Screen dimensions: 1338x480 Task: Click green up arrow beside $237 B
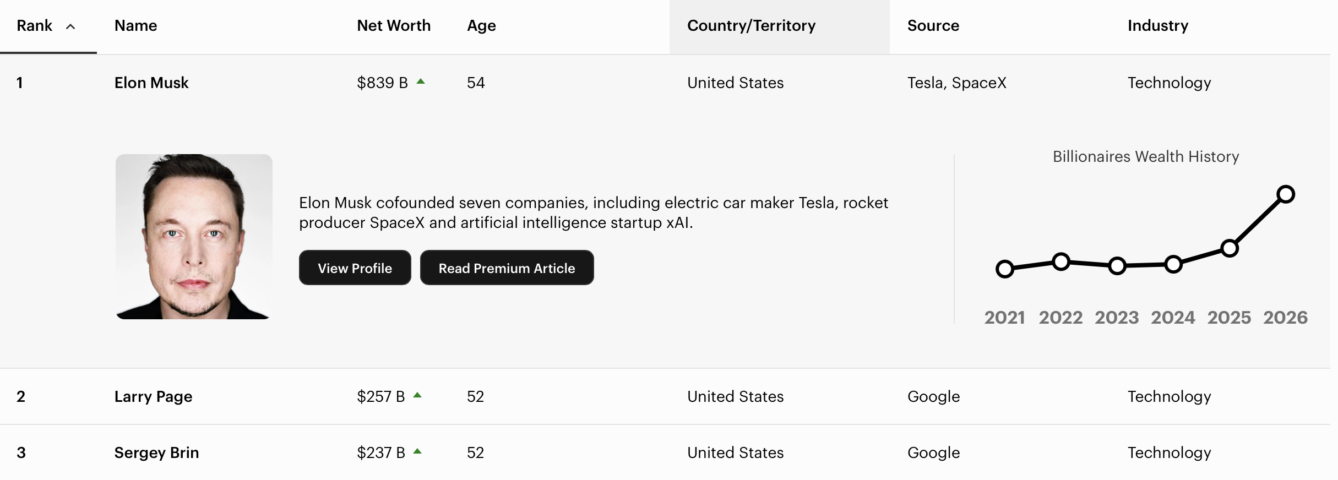click(417, 451)
